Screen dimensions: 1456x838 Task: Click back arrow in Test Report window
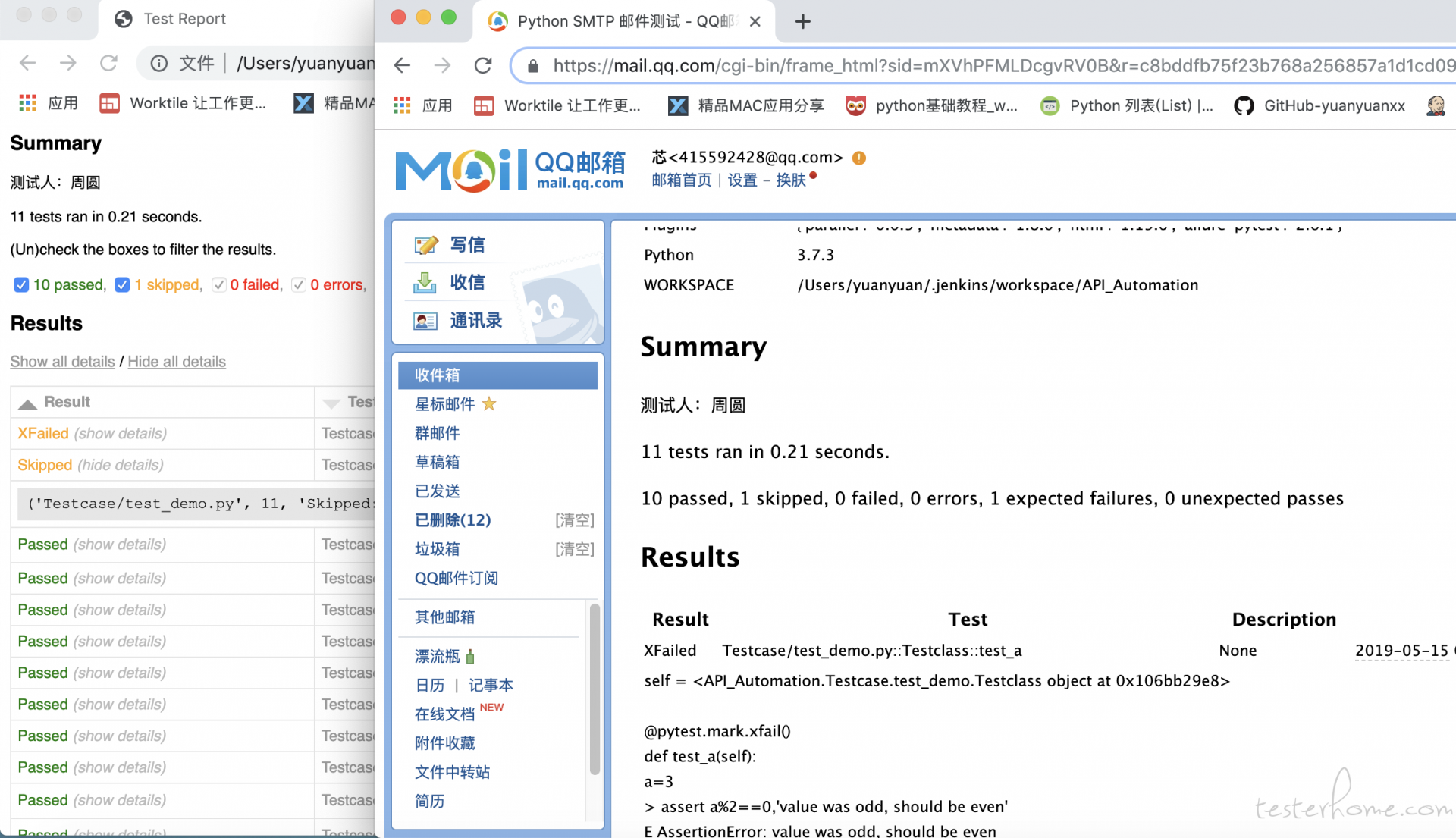coord(28,63)
